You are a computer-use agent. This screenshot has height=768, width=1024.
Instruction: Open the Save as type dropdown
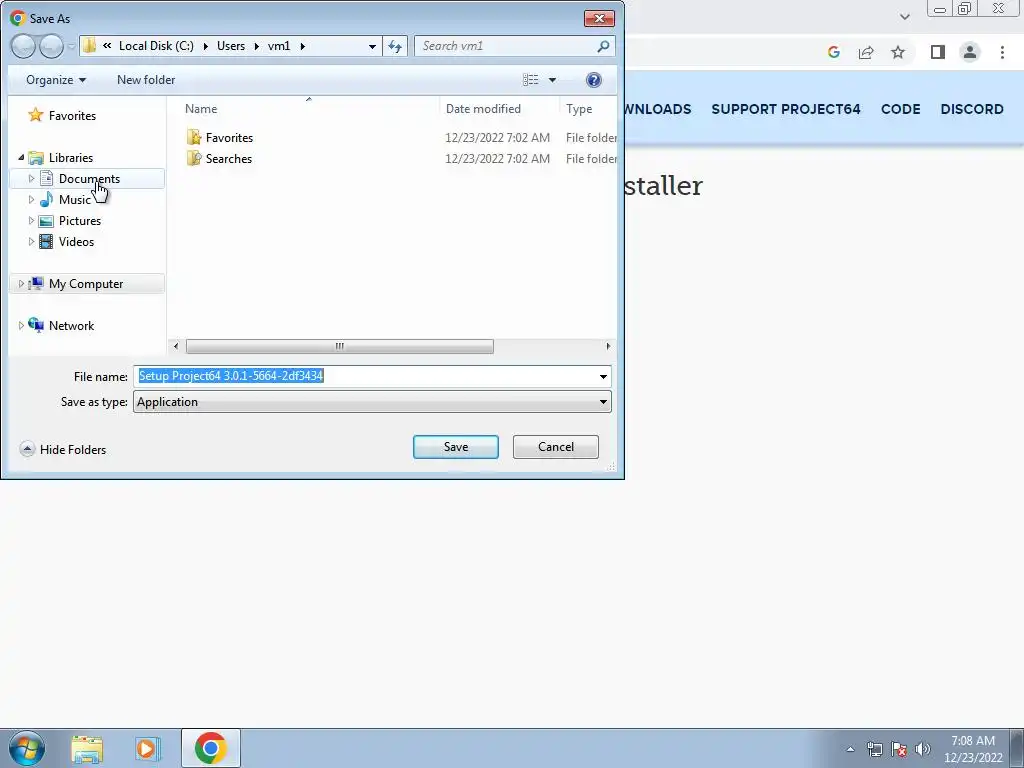point(372,402)
